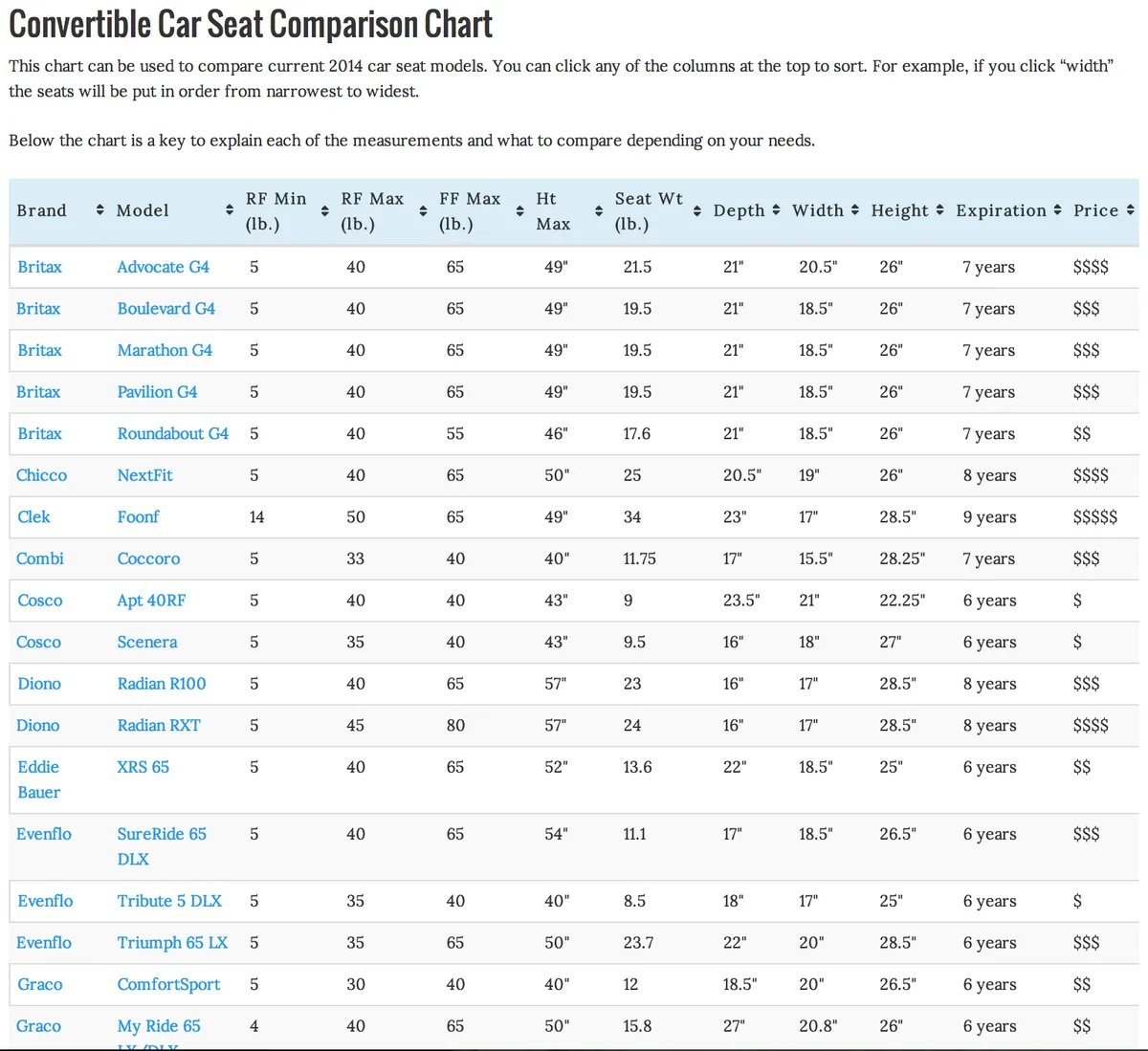Sort by RF Min using its arrow icon
The width and height of the screenshot is (1148, 1051).
point(324,210)
